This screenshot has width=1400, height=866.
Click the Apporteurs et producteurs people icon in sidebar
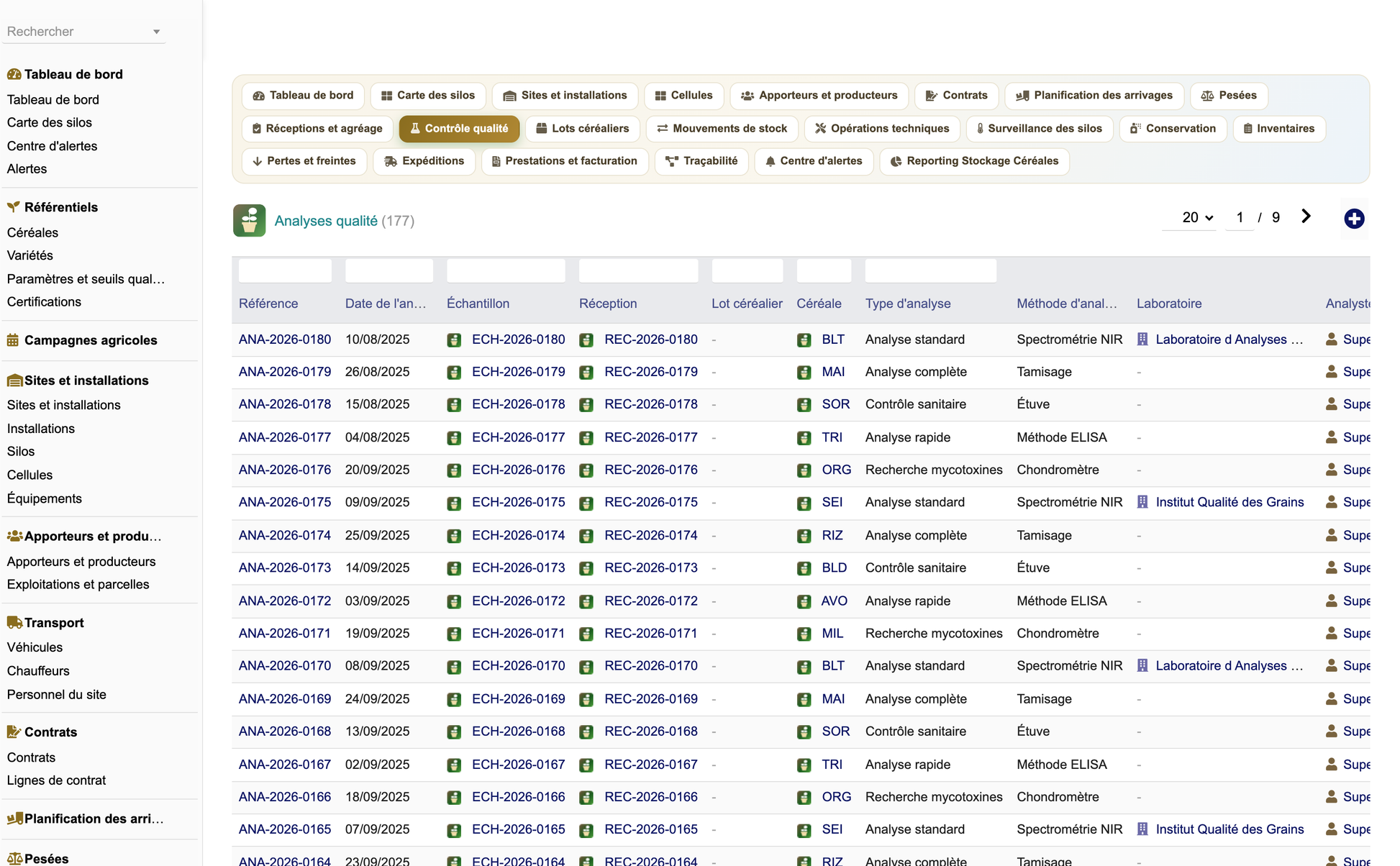tap(15, 536)
